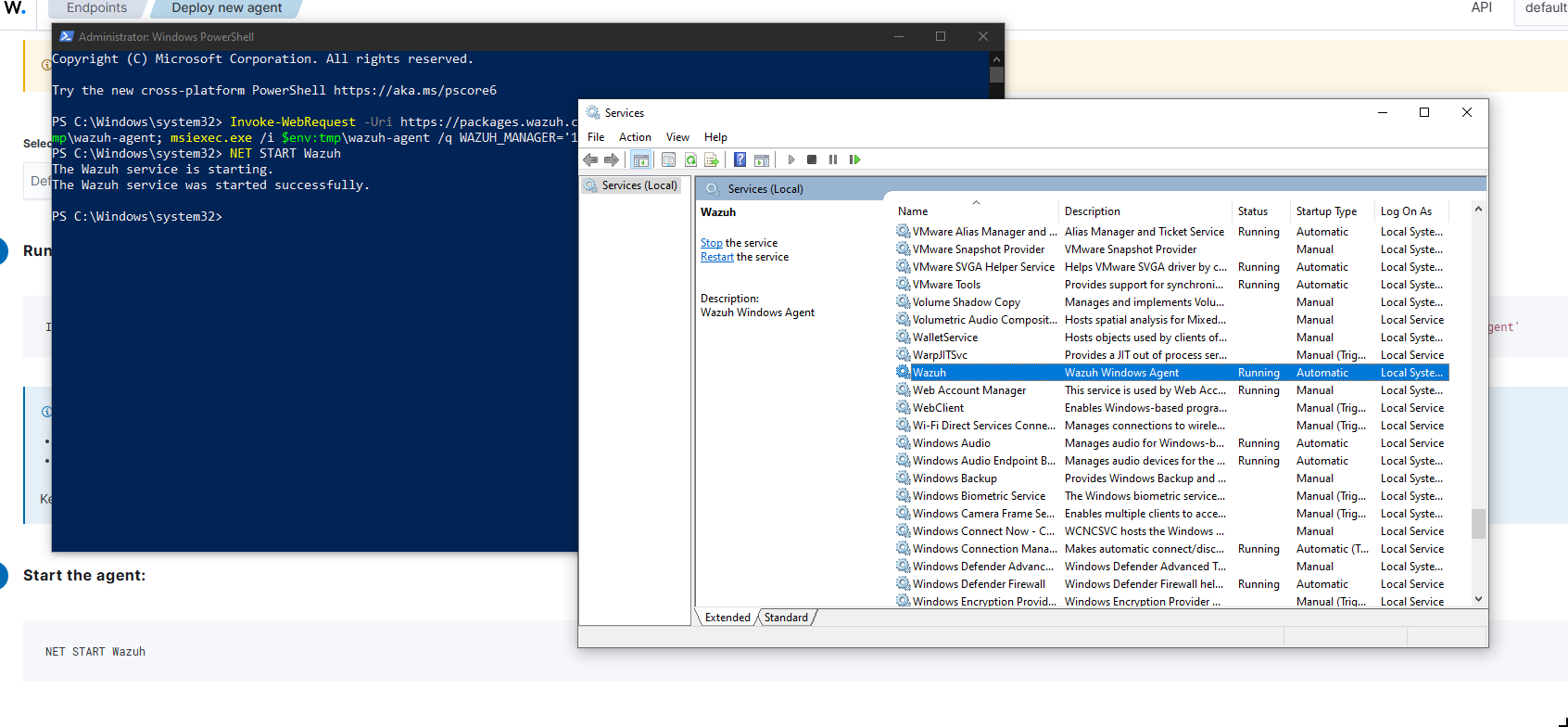Restart service using green restart toolbar icon
This screenshot has width=1568, height=727.
[854, 159]
